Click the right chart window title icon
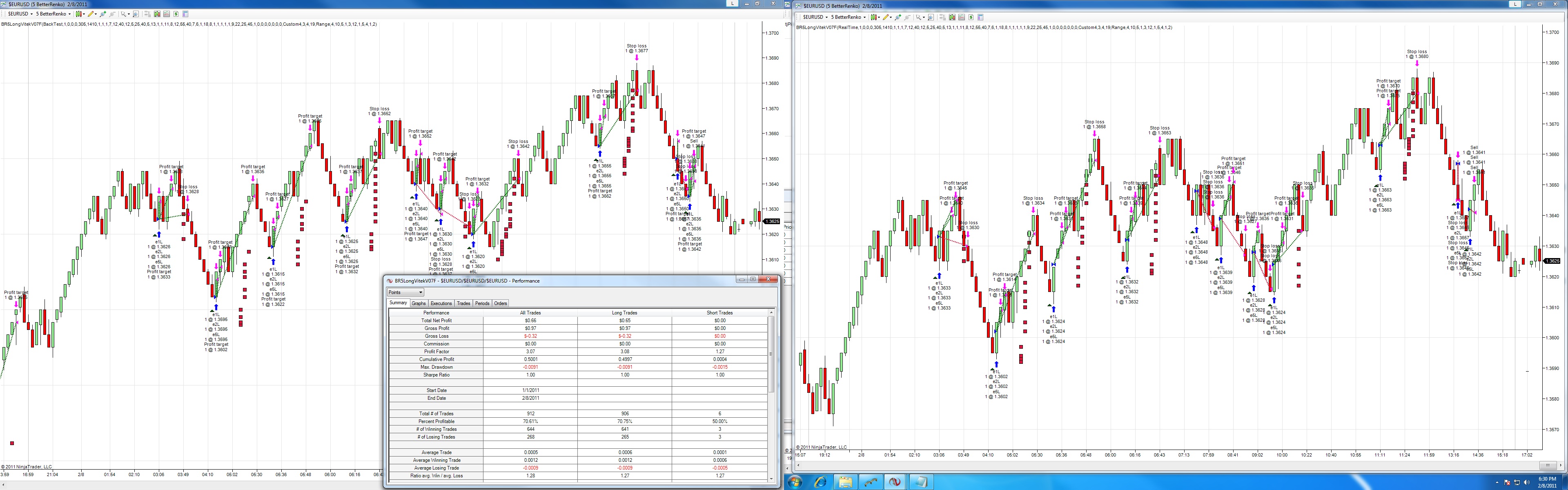Viewport: 1568px width, 490px height. 799,6
